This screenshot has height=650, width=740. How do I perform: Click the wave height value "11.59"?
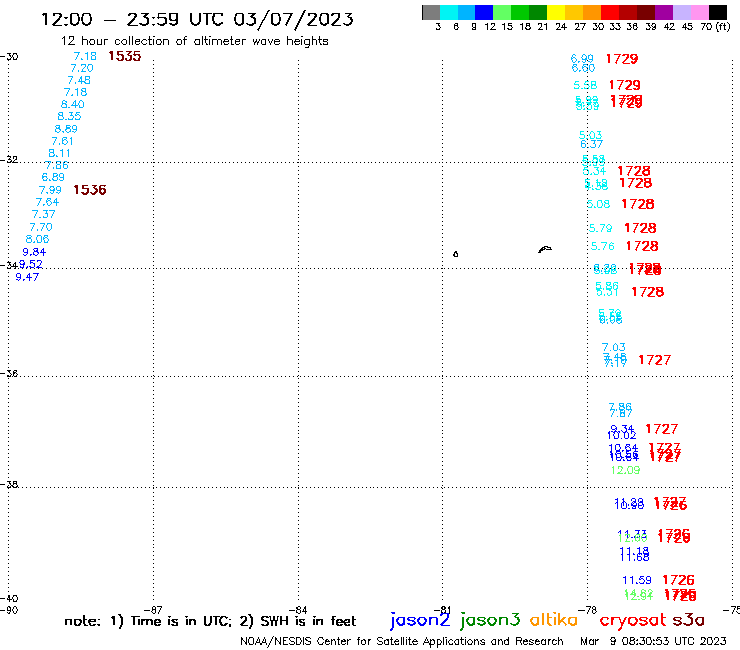tap(637, 580)
